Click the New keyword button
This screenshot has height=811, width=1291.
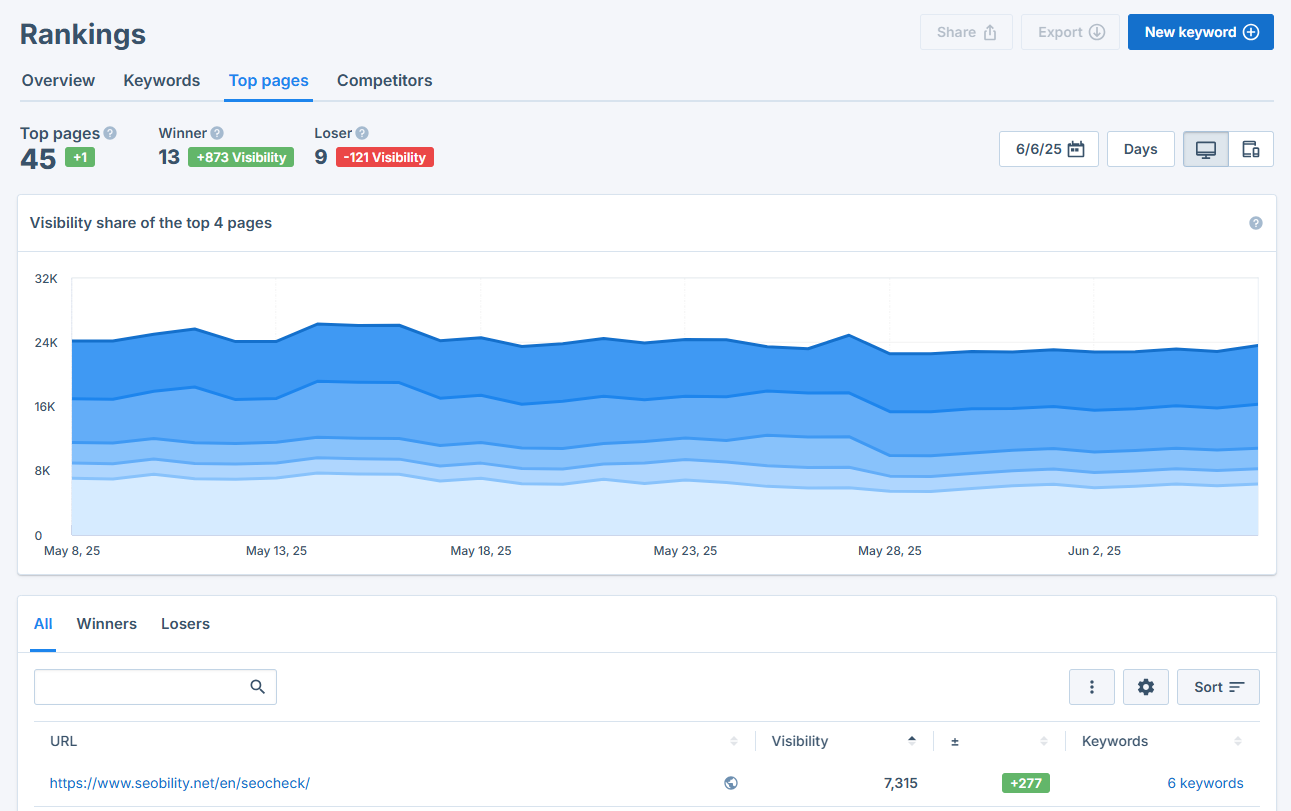(x=1200, y=32)
